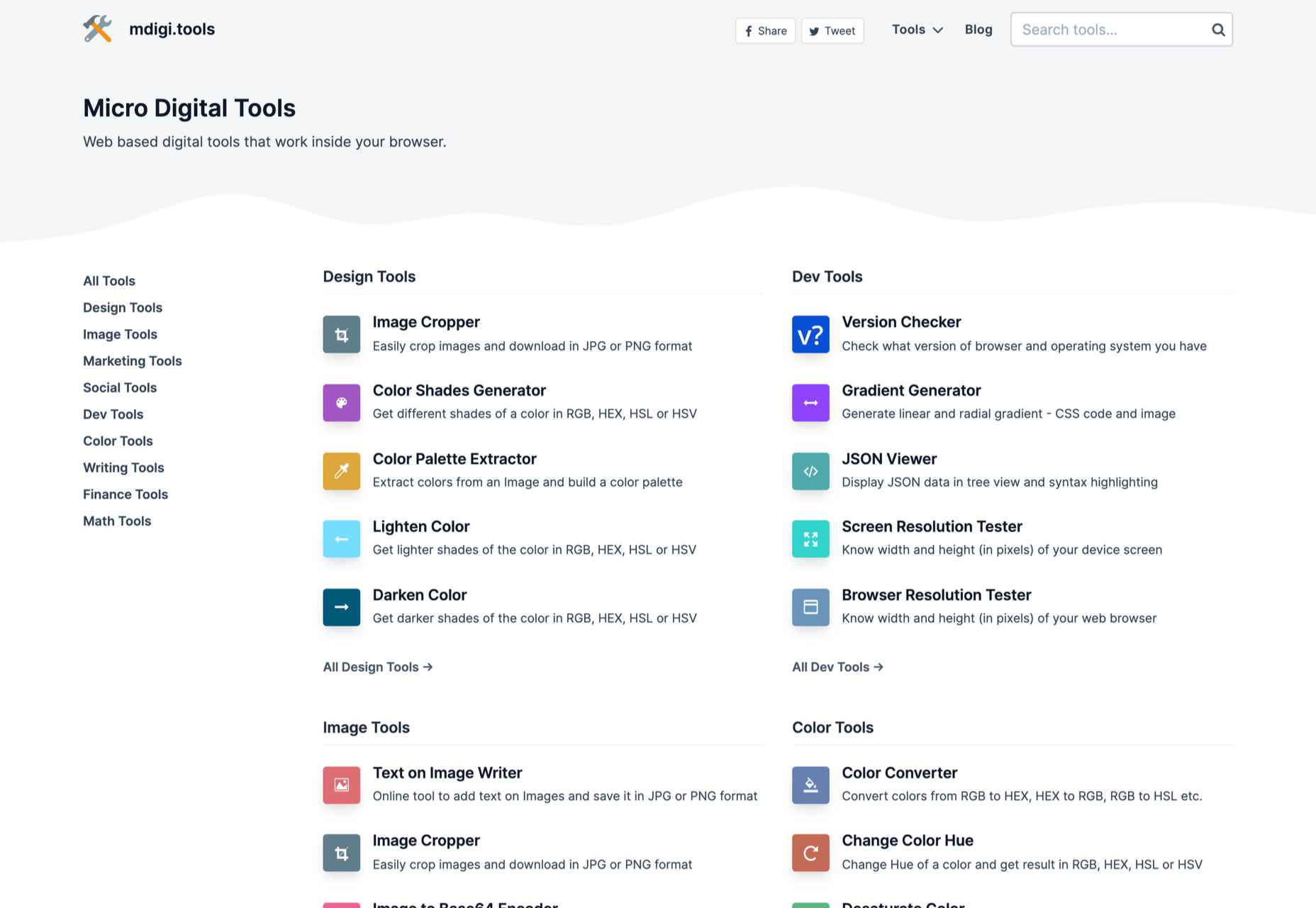
Task: Open the Lighten Color title link
Action: tap(421, 526)
